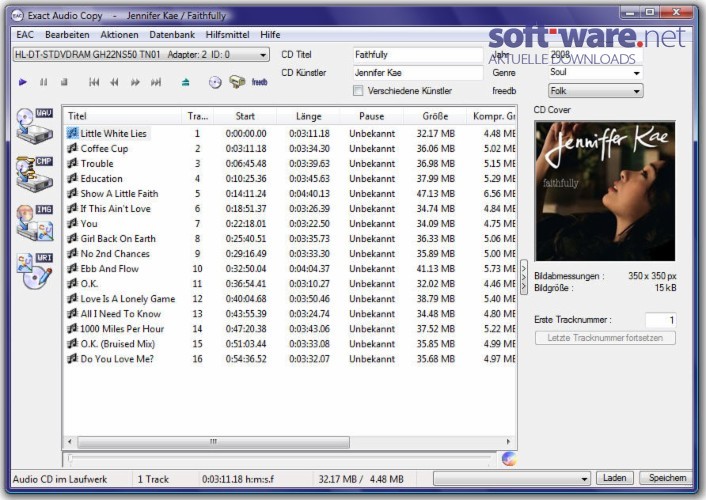Click the note icon for Trouble
This screenshot has height=500, width=706.
72,163
